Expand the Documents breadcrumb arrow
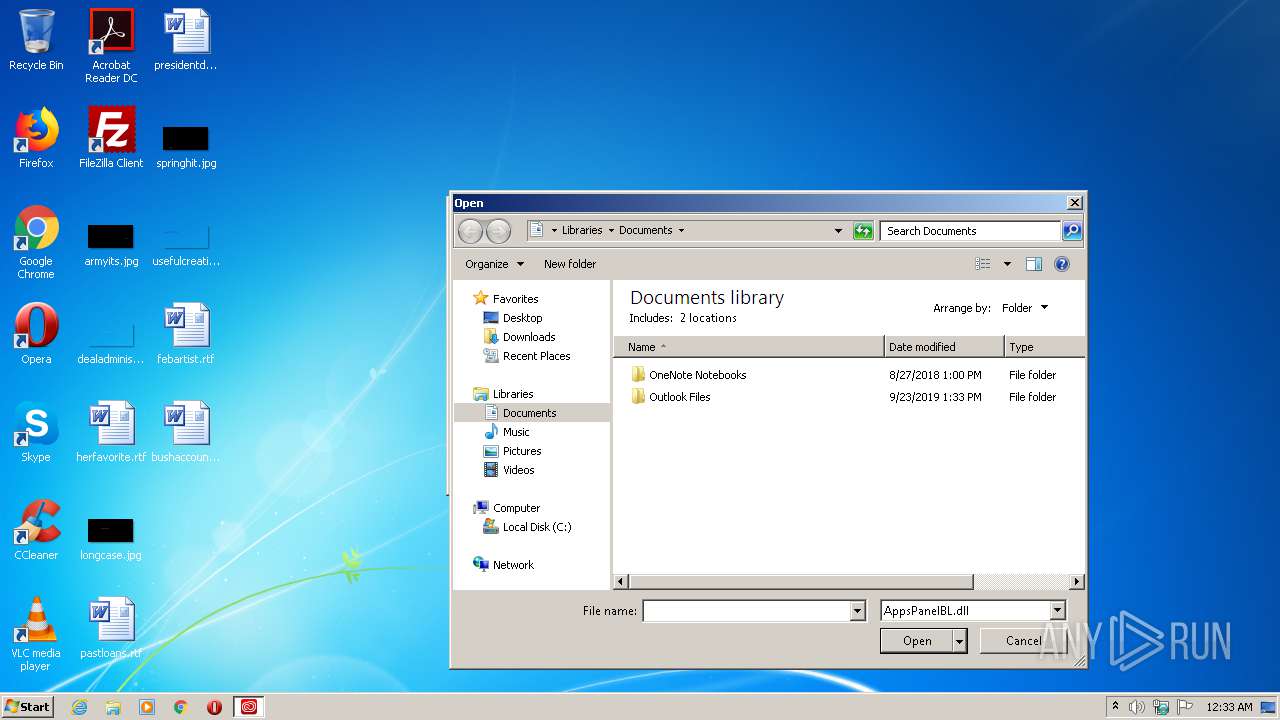The width and height of the screenshot is (1280, 720). click(681, 231)
